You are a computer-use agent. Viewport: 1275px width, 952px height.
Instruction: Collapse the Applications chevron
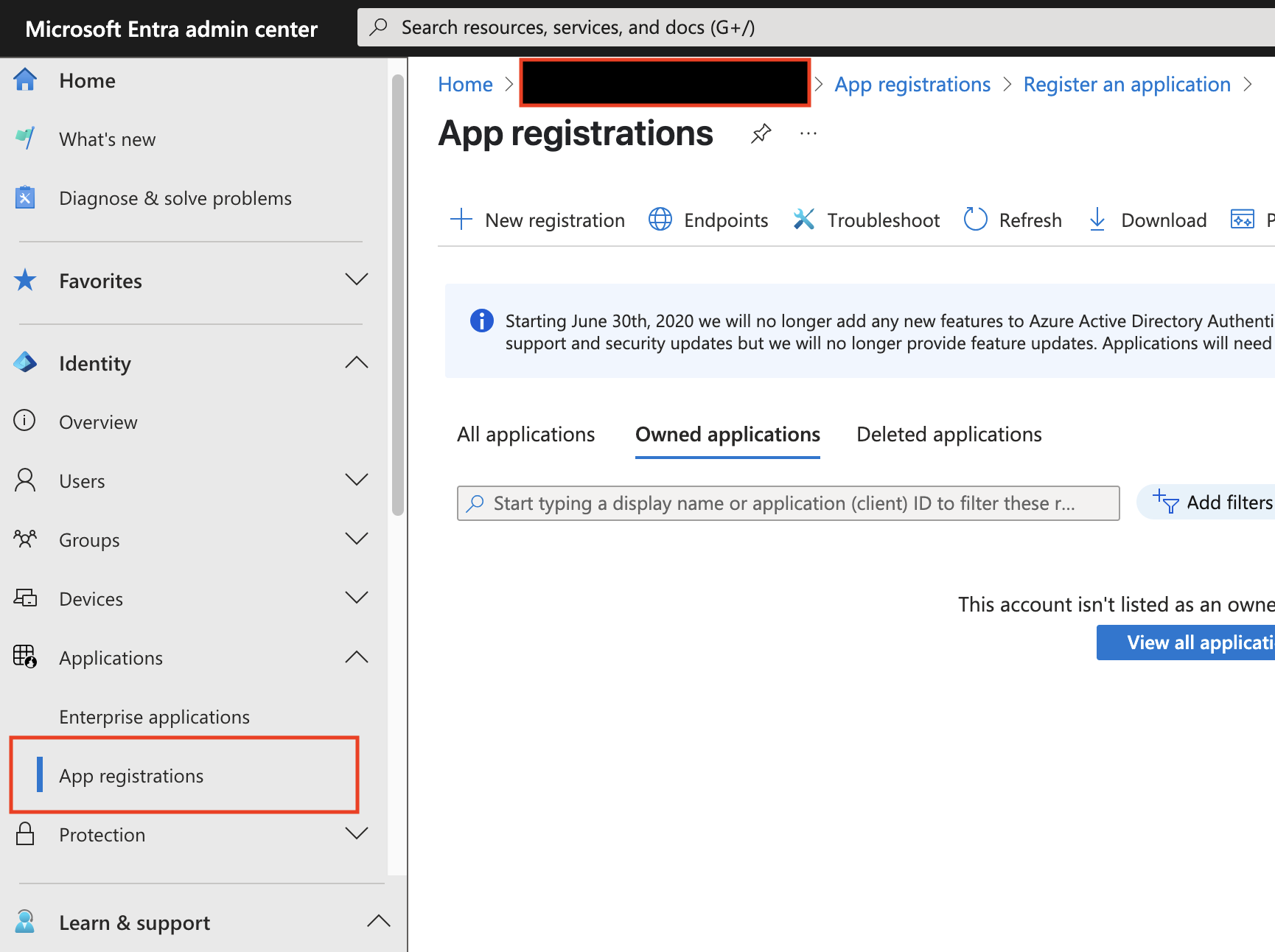(357, 657)
